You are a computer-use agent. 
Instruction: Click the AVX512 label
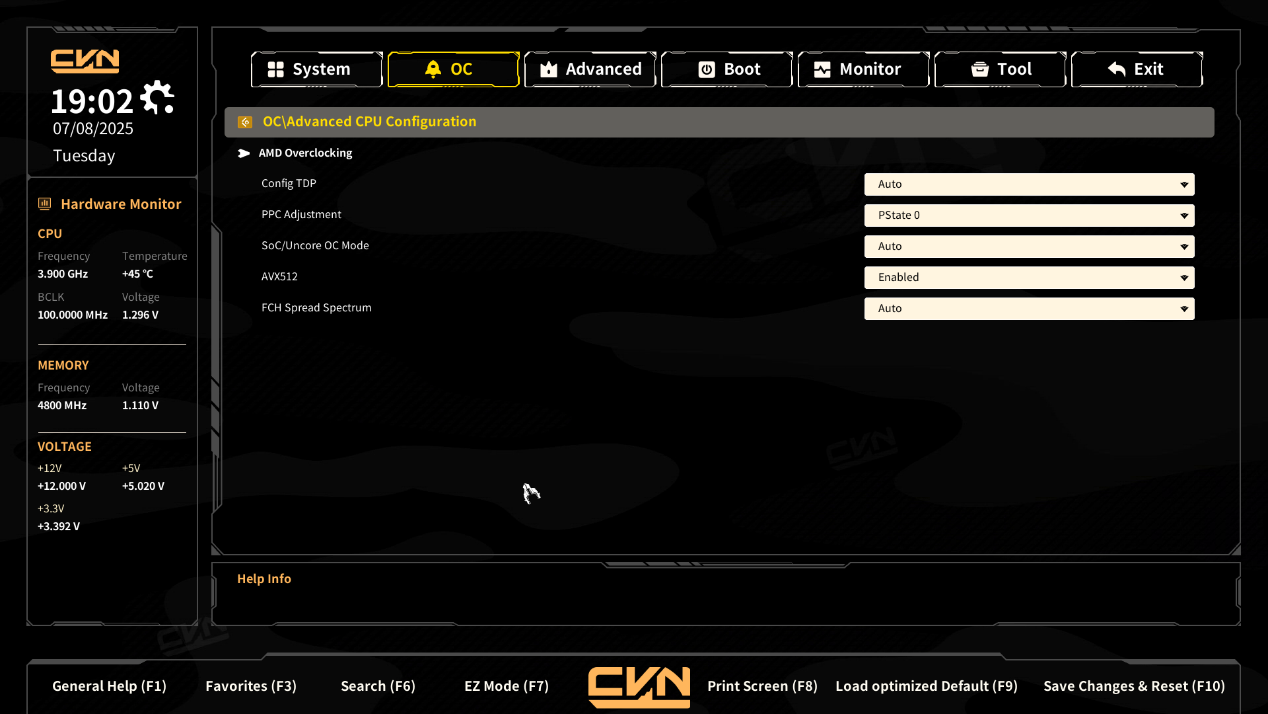279,277
